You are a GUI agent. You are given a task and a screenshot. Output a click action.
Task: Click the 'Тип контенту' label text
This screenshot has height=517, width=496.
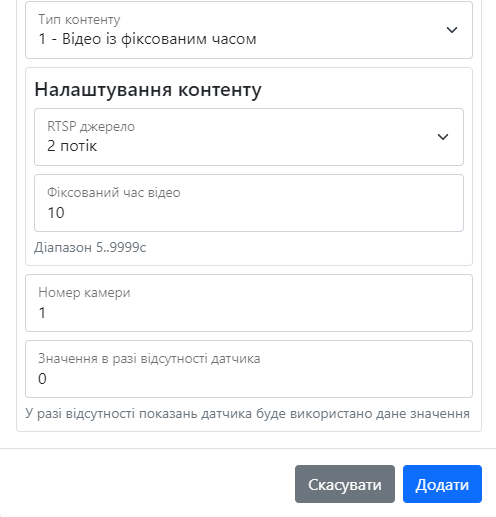point(79,20)
